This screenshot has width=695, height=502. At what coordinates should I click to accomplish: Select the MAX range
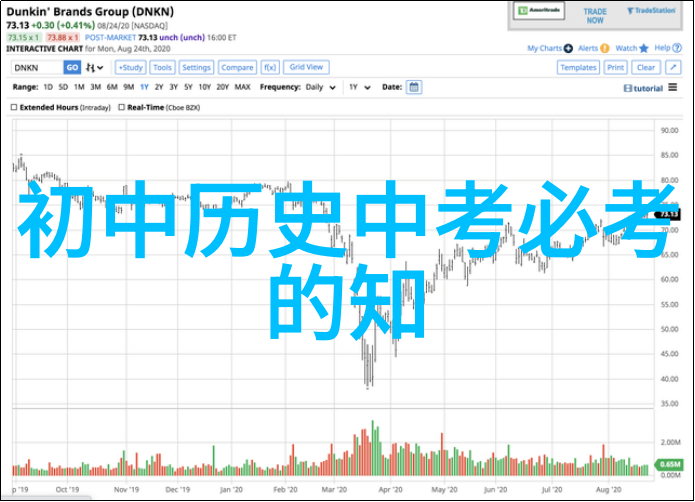click(242, 87)
